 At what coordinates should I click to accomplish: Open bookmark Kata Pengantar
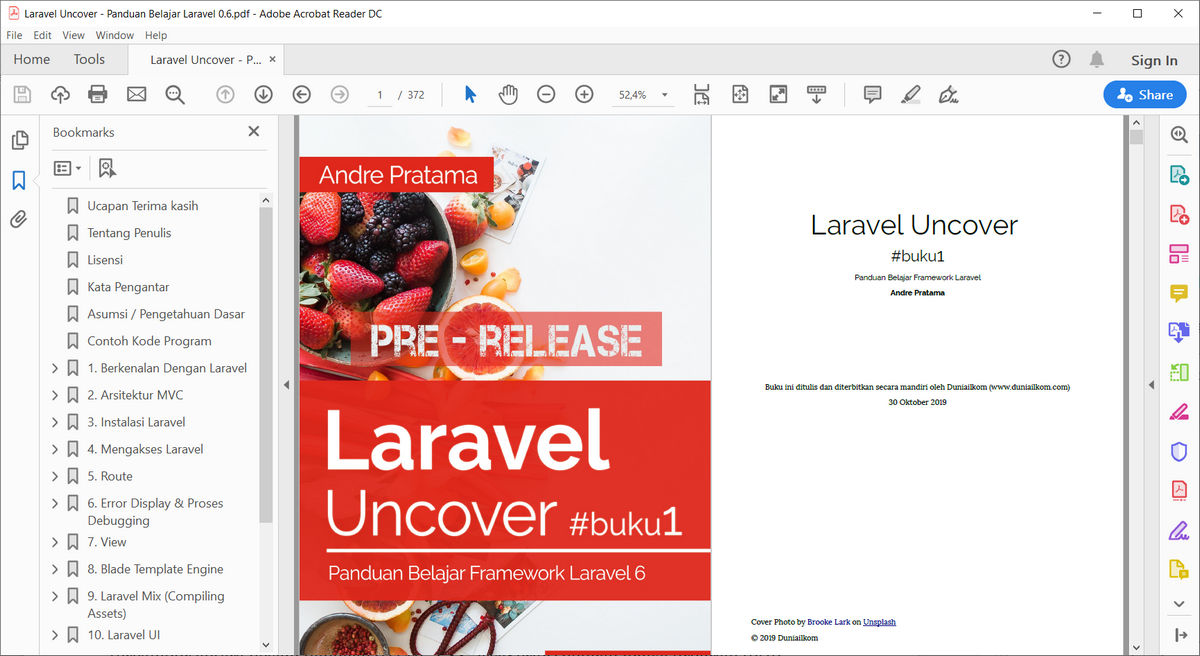tap(128, 287)
